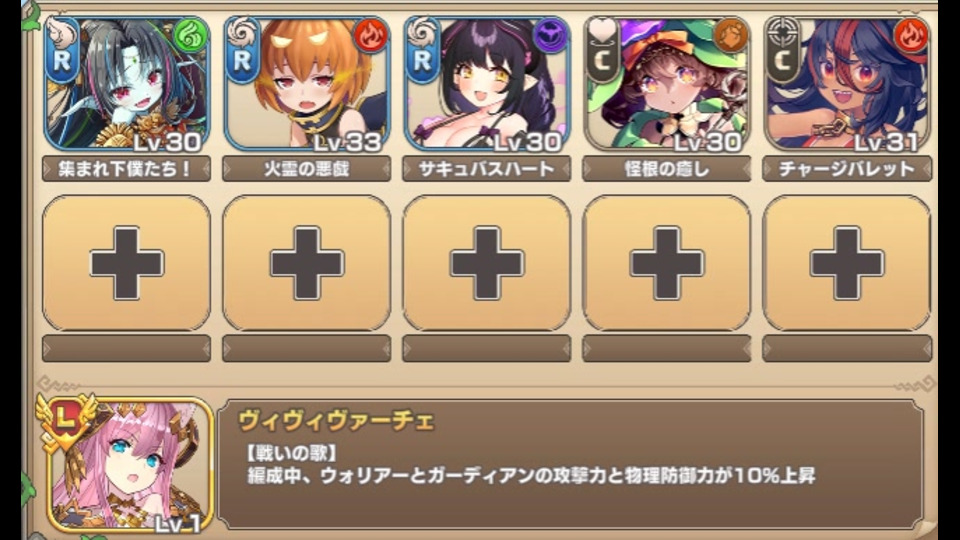The width and height of the screenshot is (960, 540).
Task: Select the orange-haired Lv33 character card
Action: point(307,83)
